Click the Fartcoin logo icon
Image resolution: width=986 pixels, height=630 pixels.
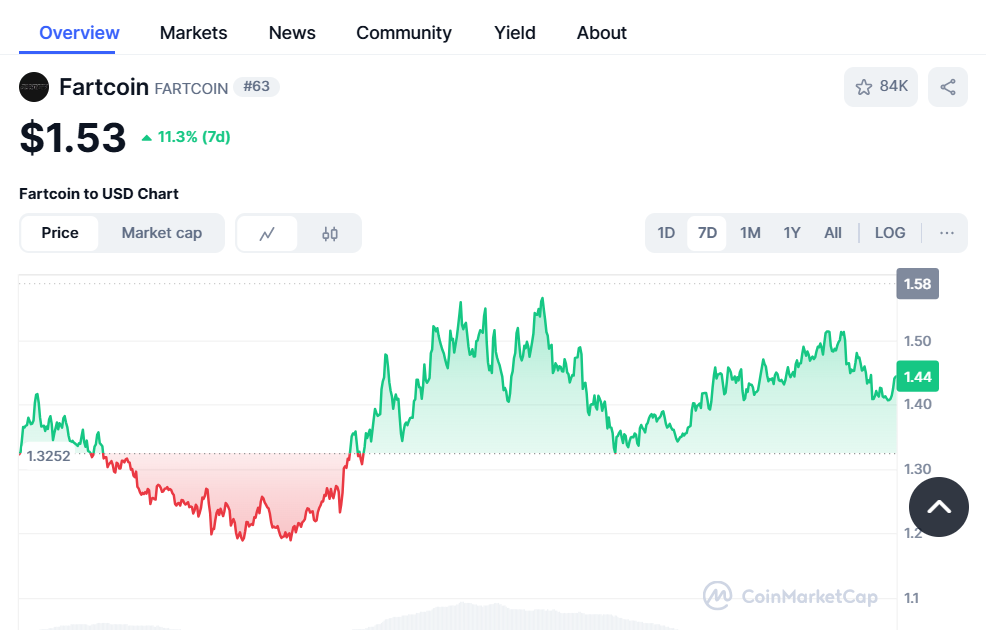(x=34, y=87)
